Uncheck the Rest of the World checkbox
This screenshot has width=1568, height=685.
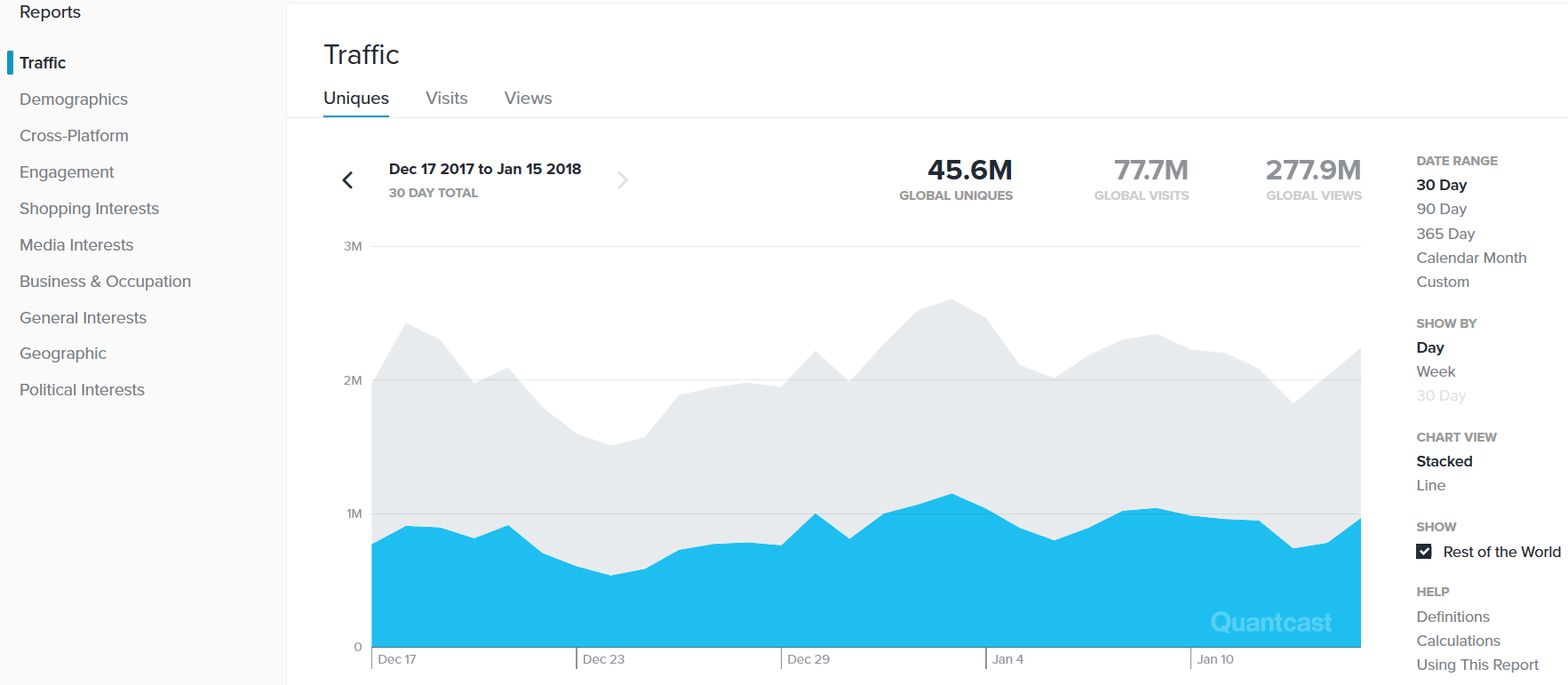[1424, 552]
